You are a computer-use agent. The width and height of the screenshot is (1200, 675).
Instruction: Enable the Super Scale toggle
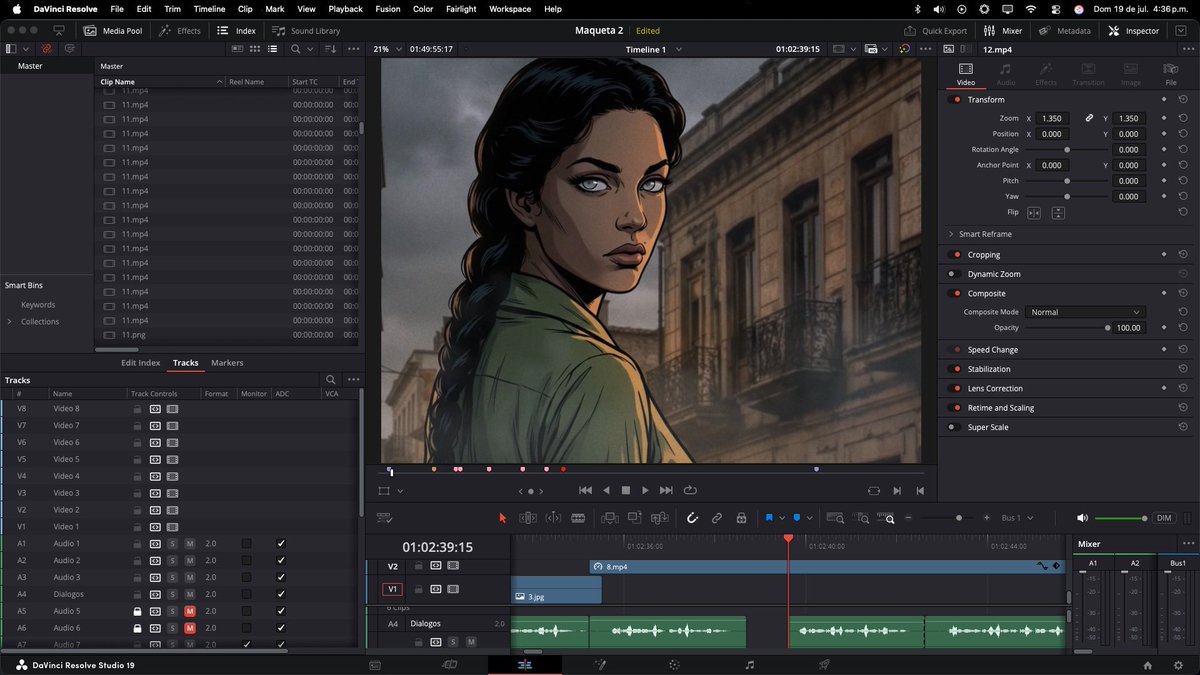click(956, 427)
